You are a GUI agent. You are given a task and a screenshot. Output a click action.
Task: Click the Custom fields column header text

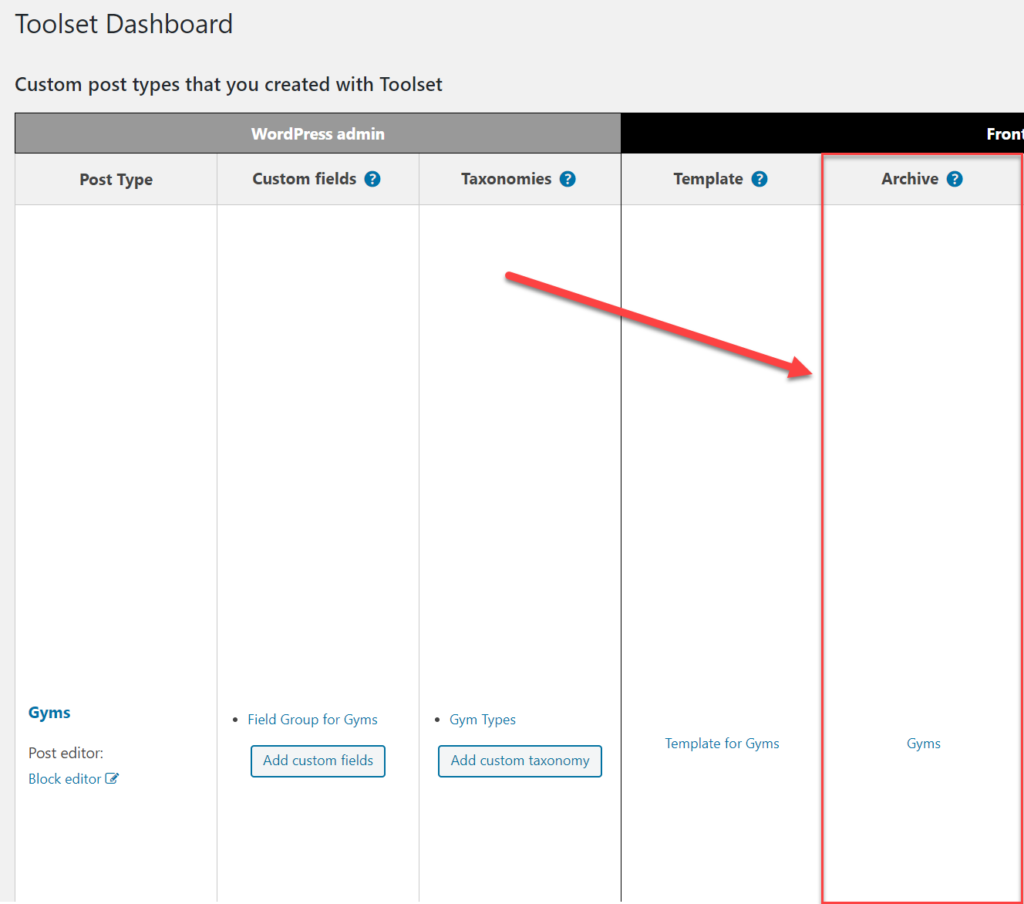(304, 179)
